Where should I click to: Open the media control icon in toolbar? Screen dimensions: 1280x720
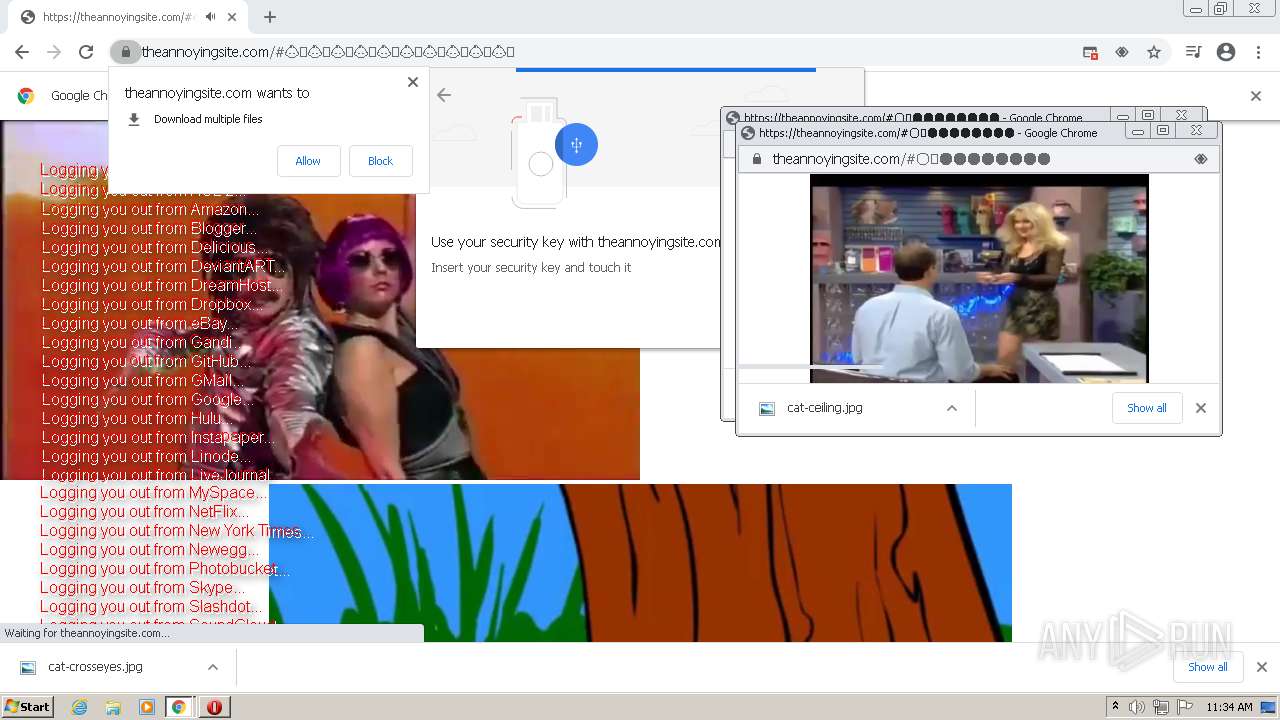[1193, 52]
